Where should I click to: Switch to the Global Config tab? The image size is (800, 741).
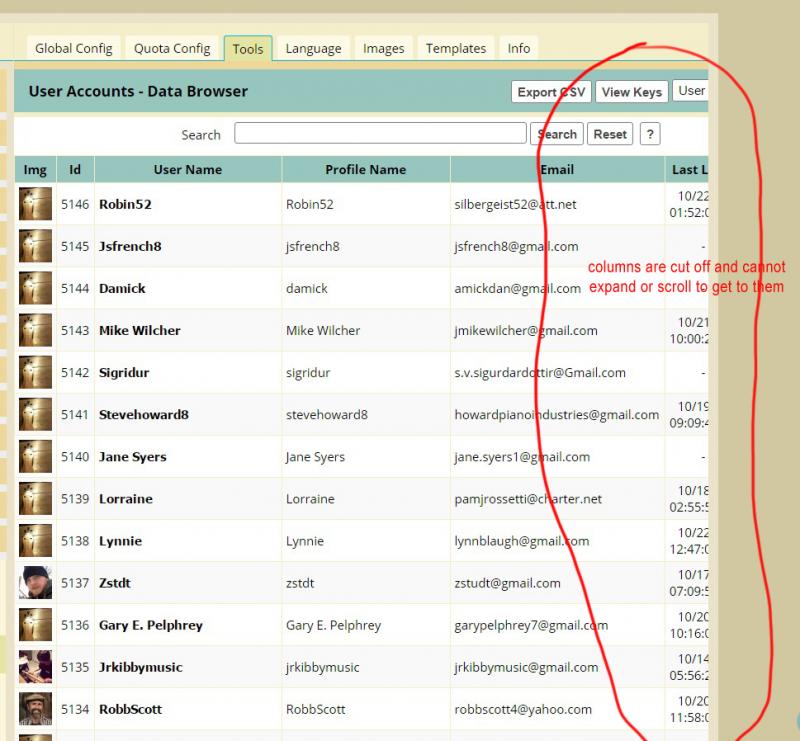[x=74, y=48]
